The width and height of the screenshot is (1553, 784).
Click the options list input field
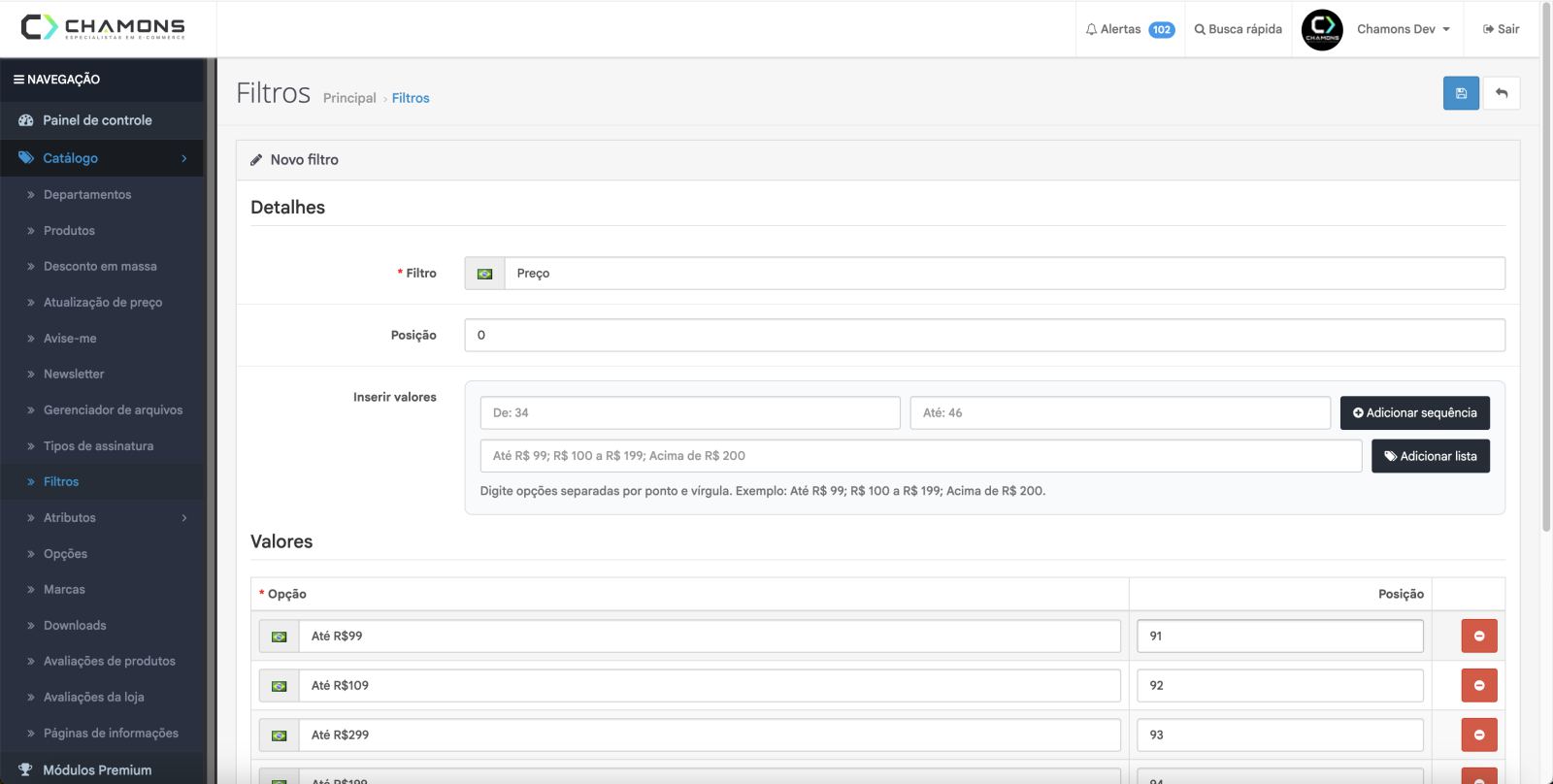point(921,456)
